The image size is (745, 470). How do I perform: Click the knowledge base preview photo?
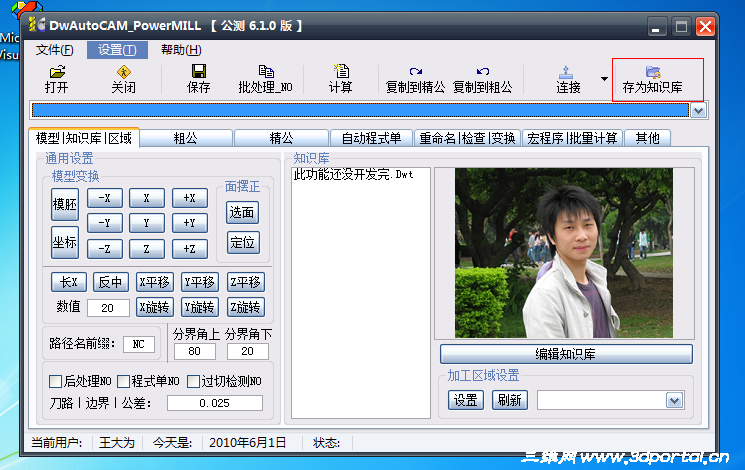tap(564, 253)
